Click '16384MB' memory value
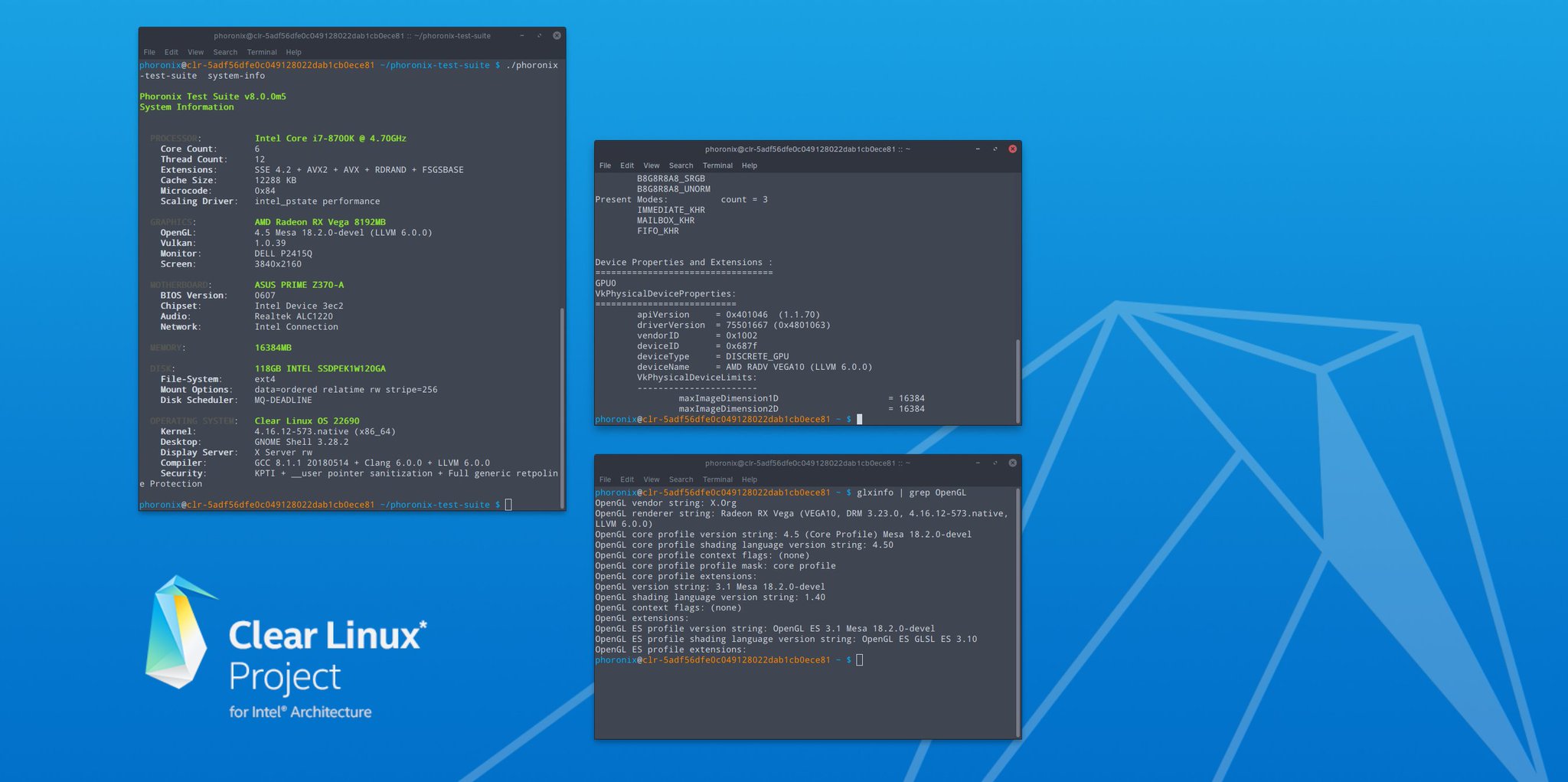Image resolution: width=1568 pixels, height=782 pixels. 273,348
